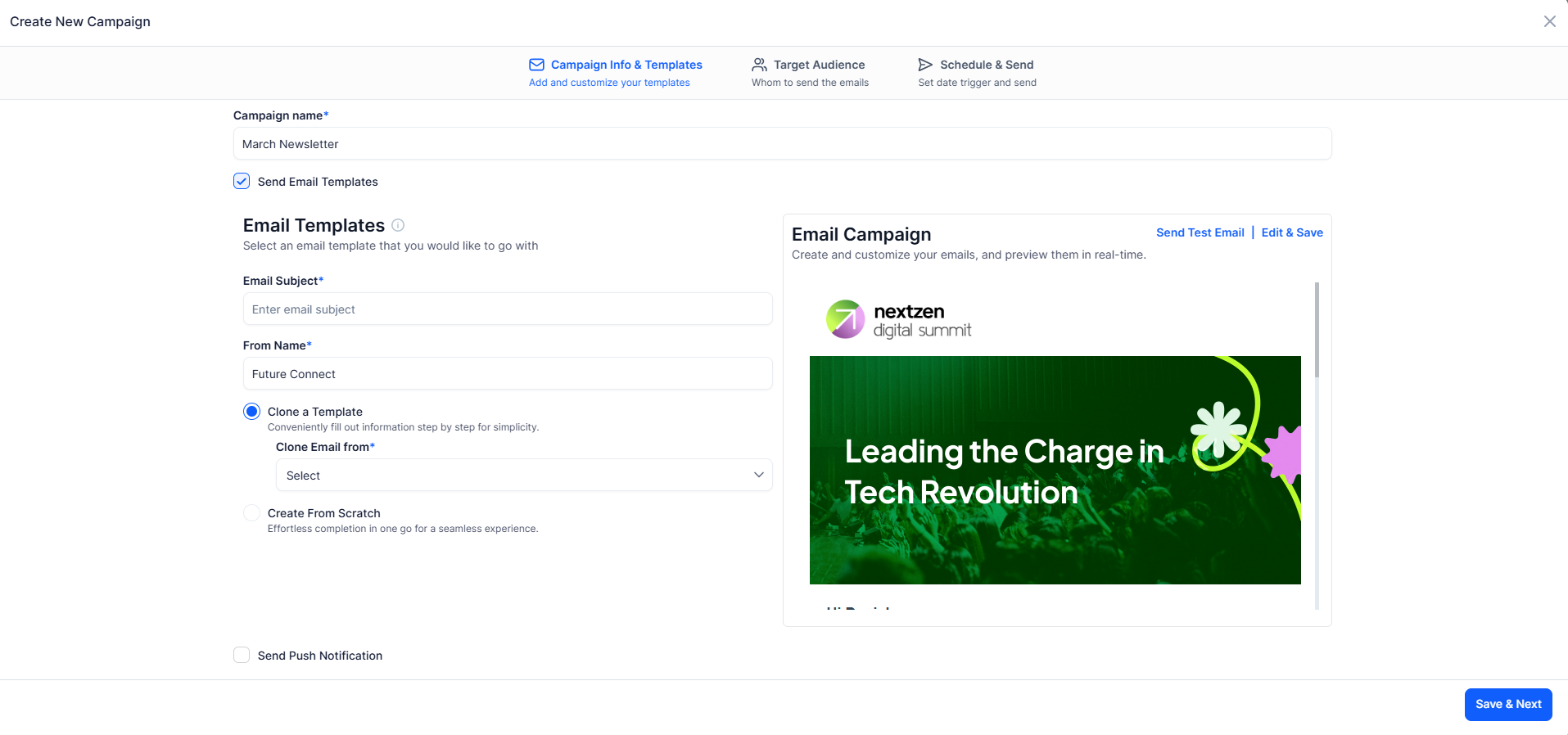Close the Create New Campaign dialog

[1549, 21]
